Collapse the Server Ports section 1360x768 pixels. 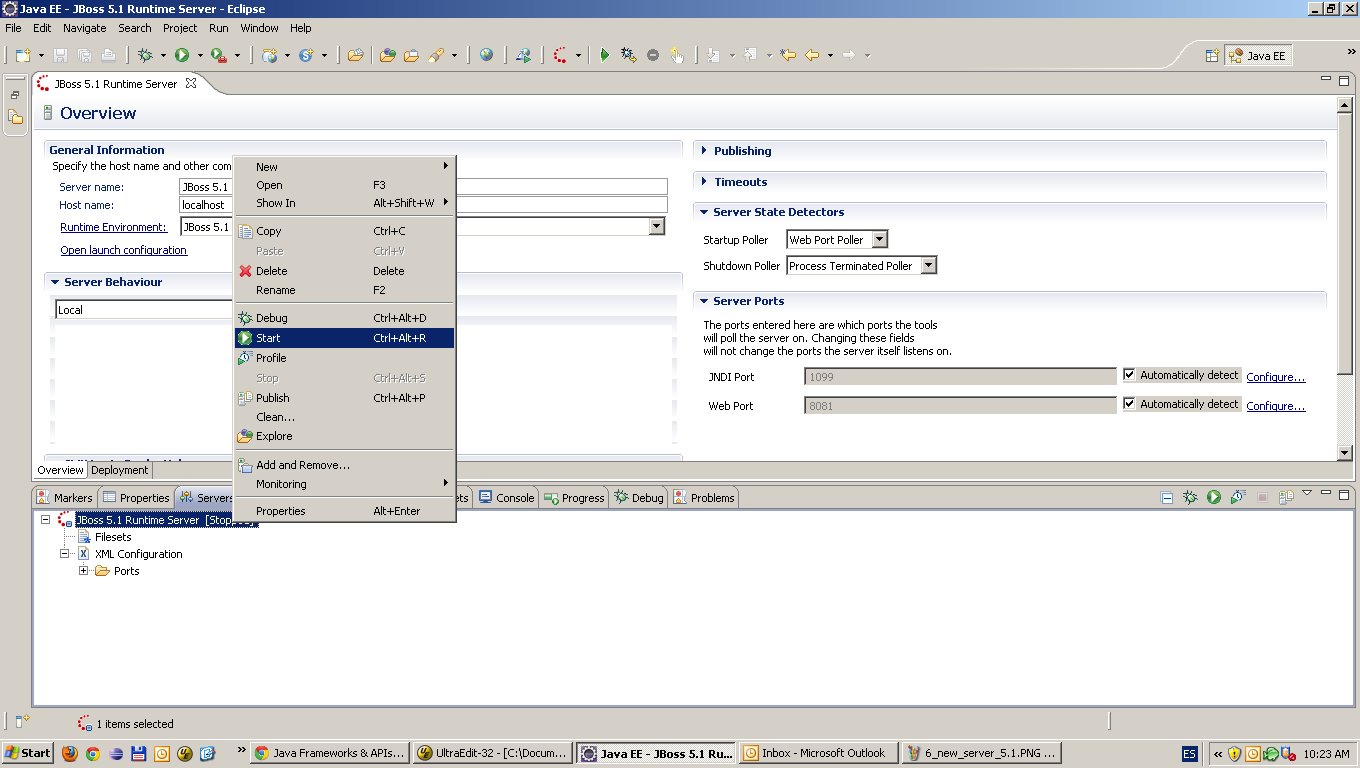705,301
